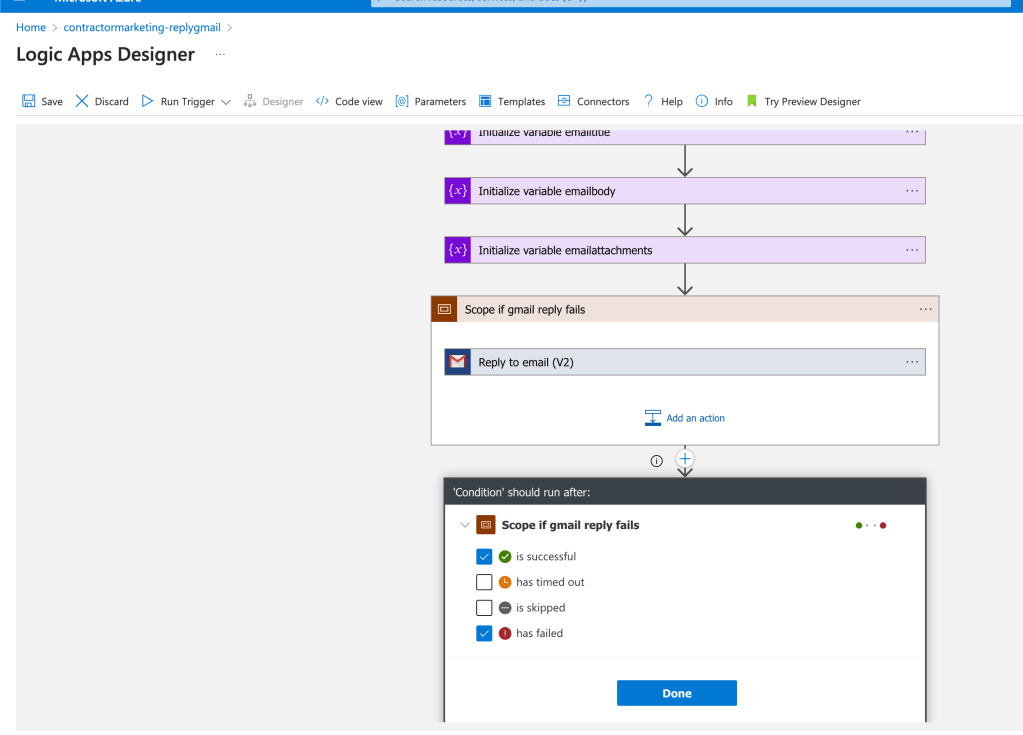Click the Parameters icon
This screenshot has width=1023, height=735.
pyautogui.click(x=402, y=101)
